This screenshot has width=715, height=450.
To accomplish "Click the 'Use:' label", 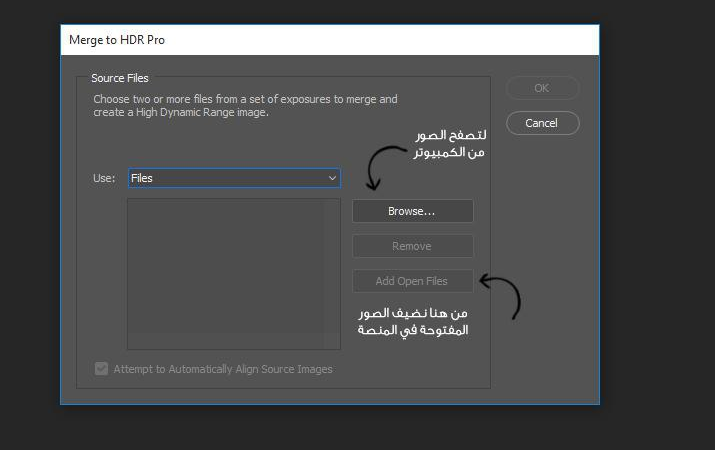I will tap(104, 178).
